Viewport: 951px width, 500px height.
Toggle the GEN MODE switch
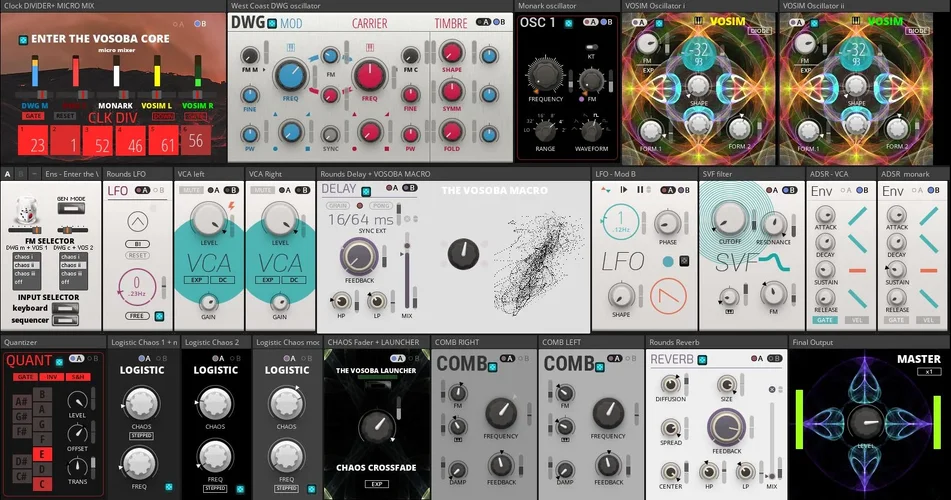click(71, 209)
